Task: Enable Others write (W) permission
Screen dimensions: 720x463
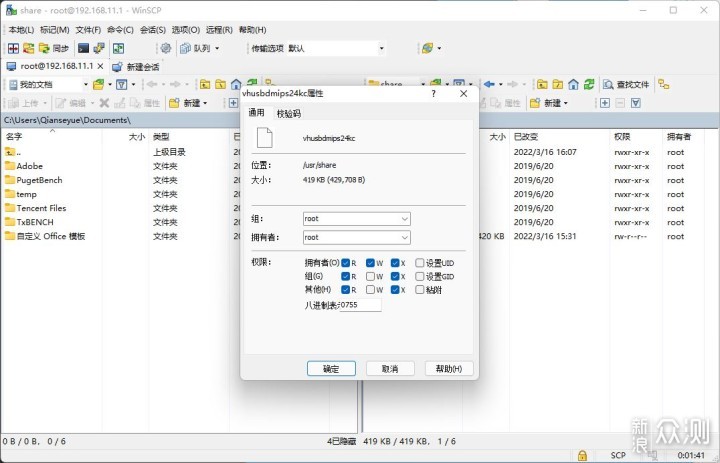Action: [371, 290]
